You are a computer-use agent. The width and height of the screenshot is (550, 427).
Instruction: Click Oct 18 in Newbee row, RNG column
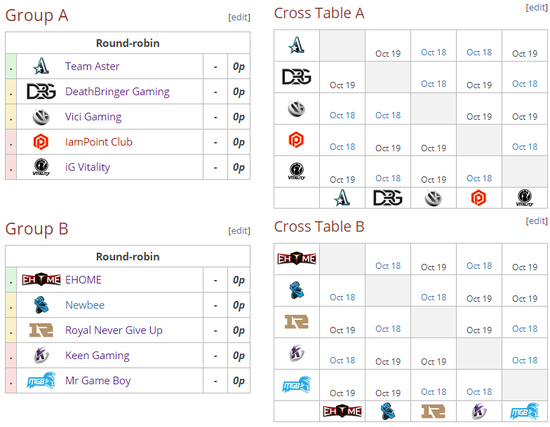434,298
